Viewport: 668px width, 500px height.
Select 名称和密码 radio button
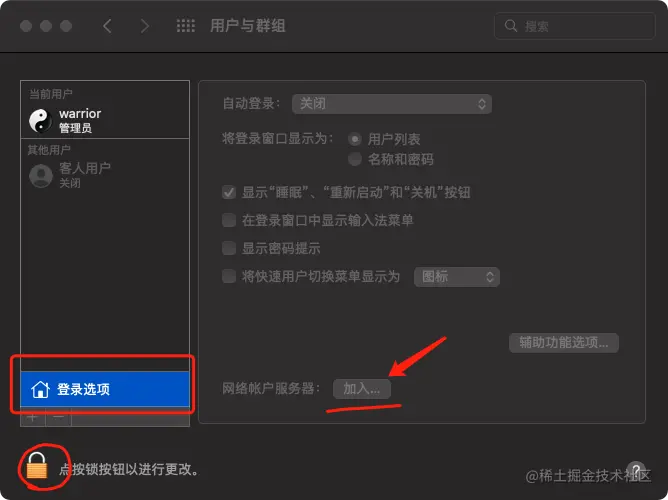point(354,159)
